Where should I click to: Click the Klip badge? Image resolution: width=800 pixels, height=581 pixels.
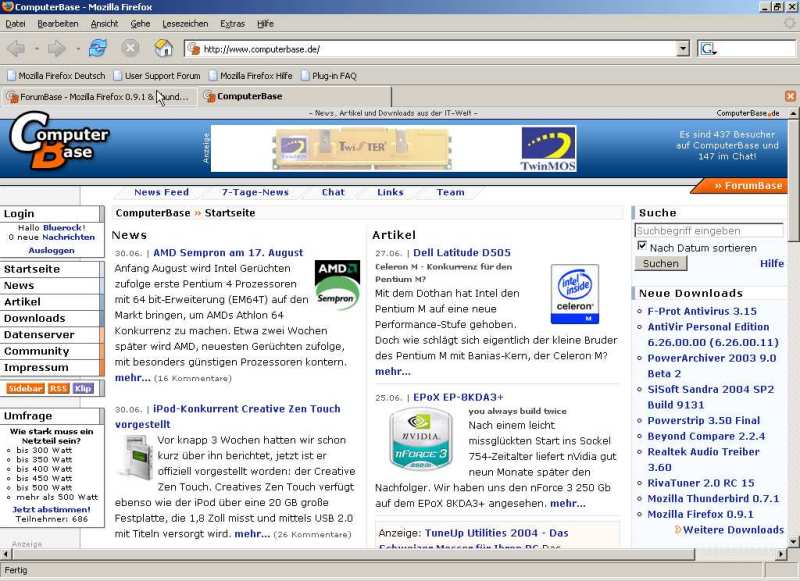83,388
